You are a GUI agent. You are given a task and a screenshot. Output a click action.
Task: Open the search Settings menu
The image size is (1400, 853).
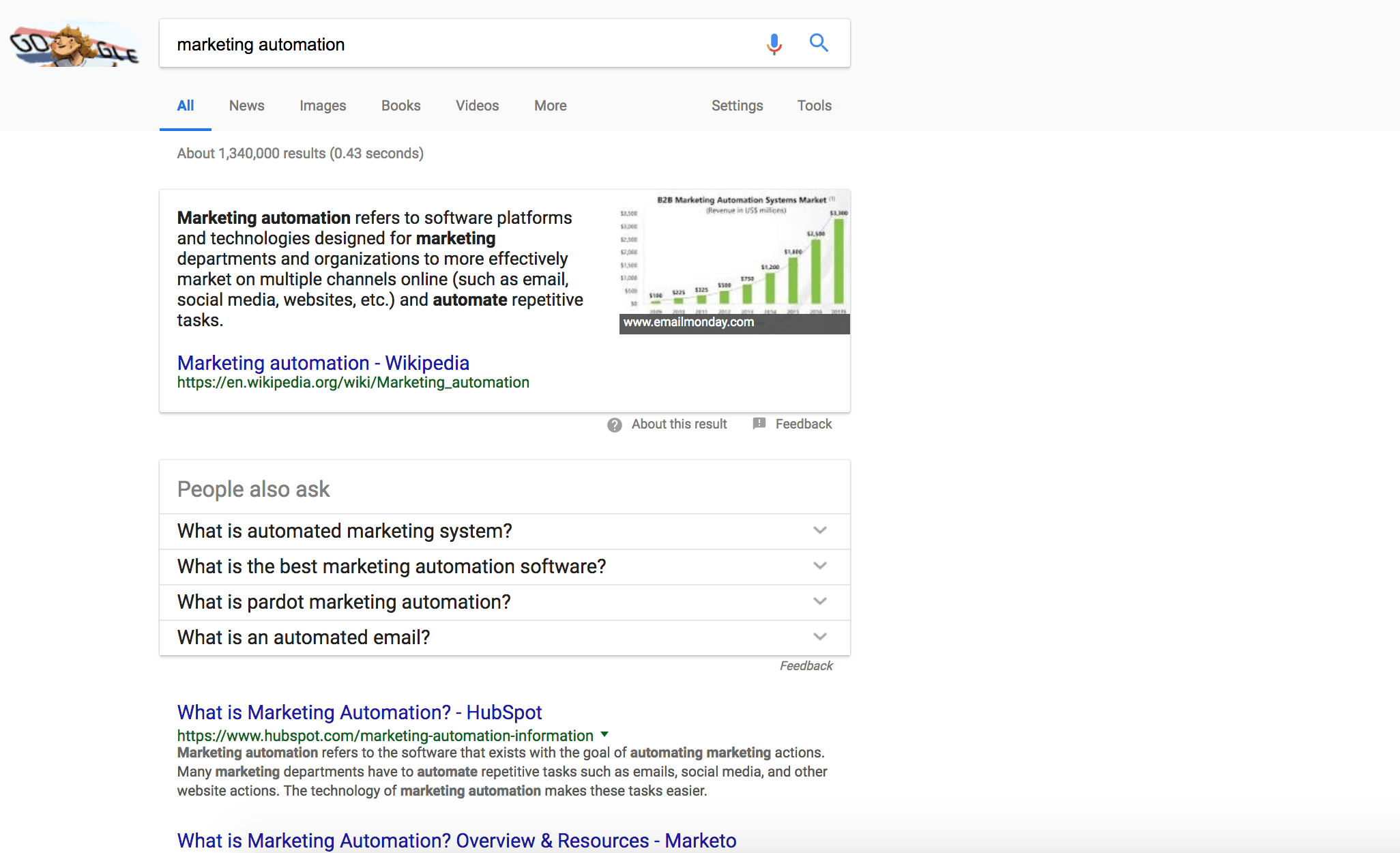point(737,105)
